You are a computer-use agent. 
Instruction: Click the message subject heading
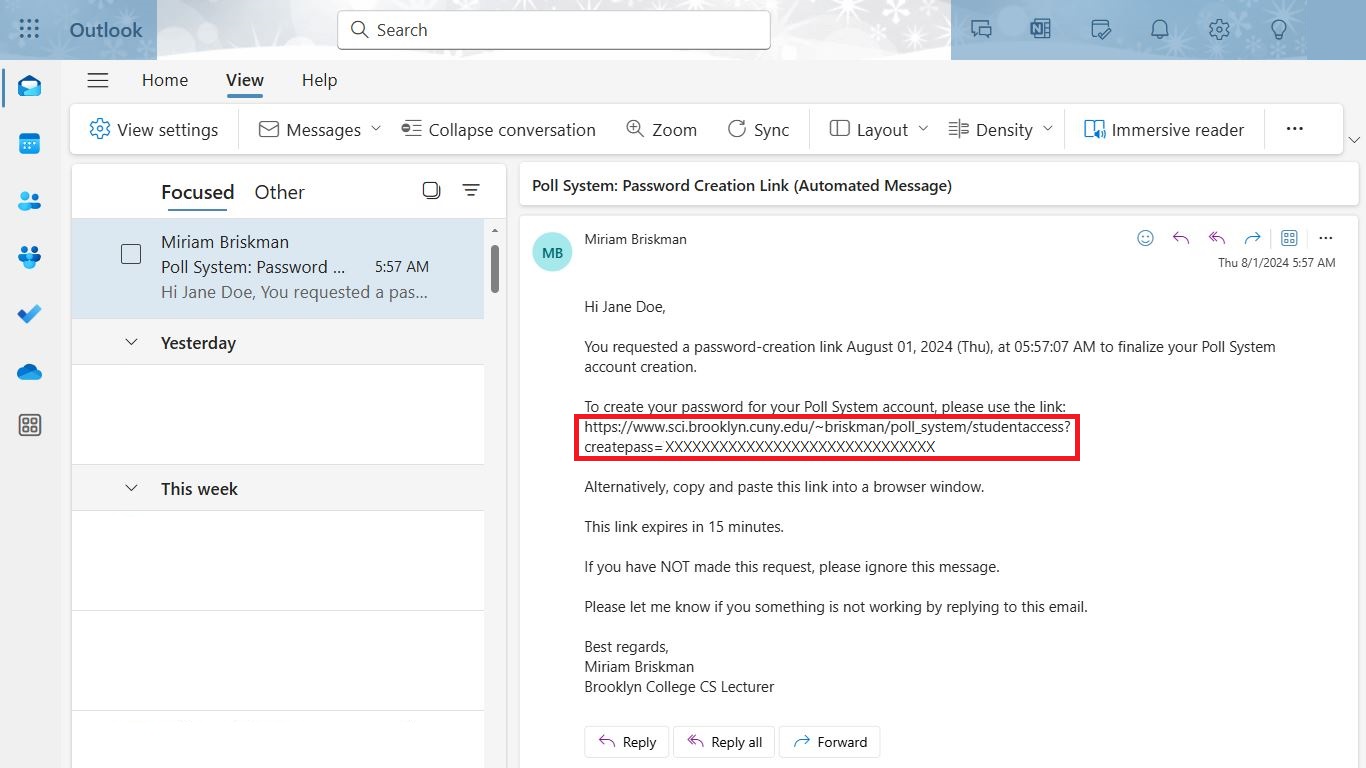point(742,185)
